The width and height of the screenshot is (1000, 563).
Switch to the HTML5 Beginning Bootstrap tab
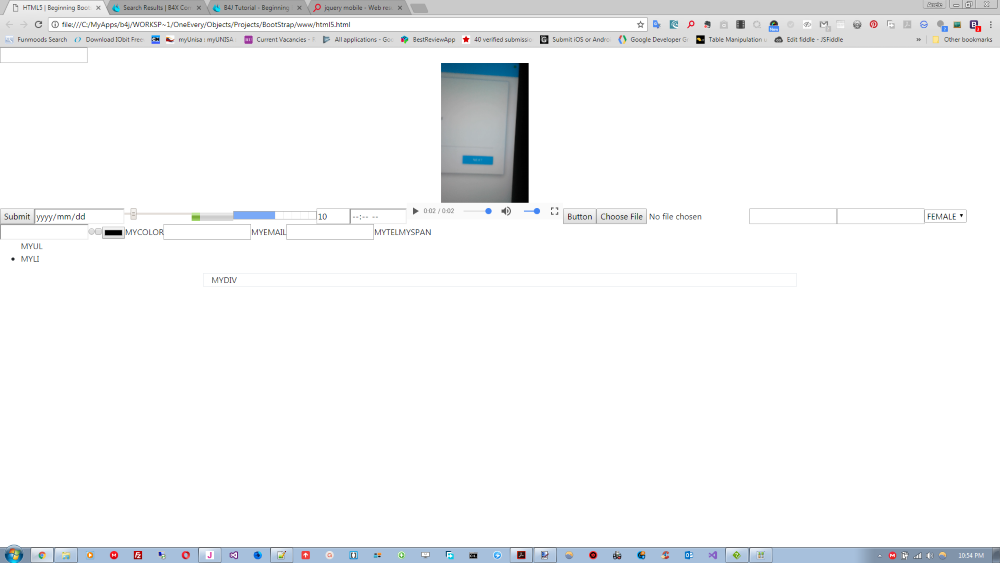[56, 8]
